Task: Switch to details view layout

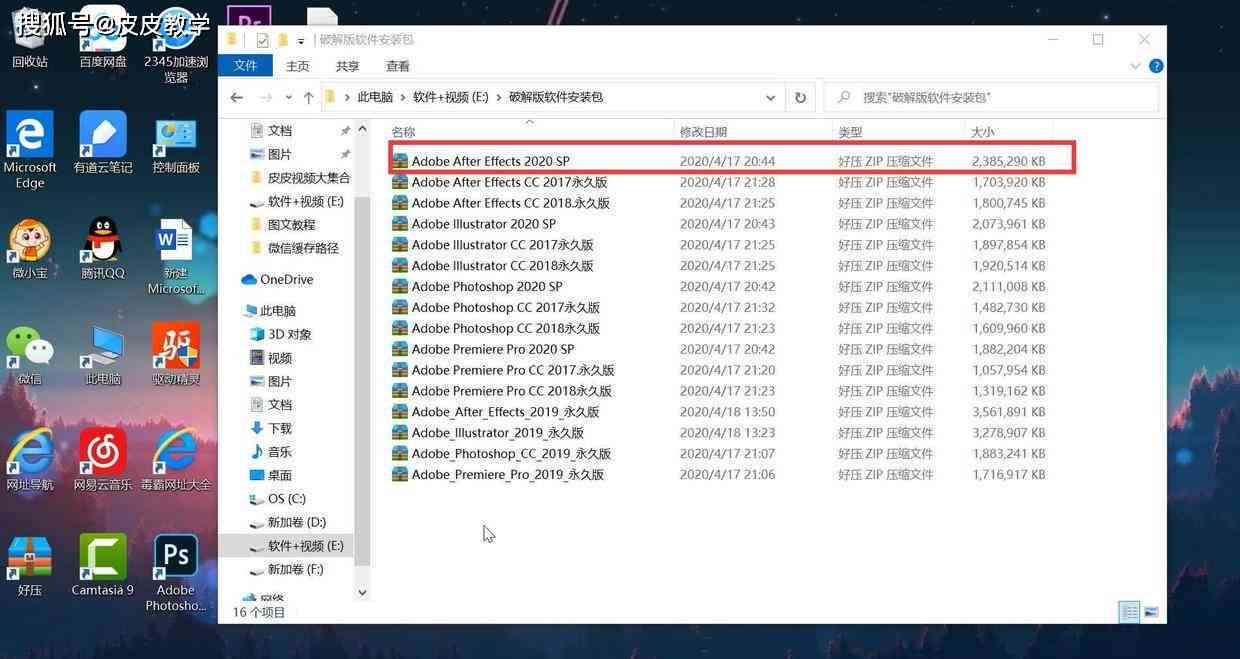Action: point(1130,612)
